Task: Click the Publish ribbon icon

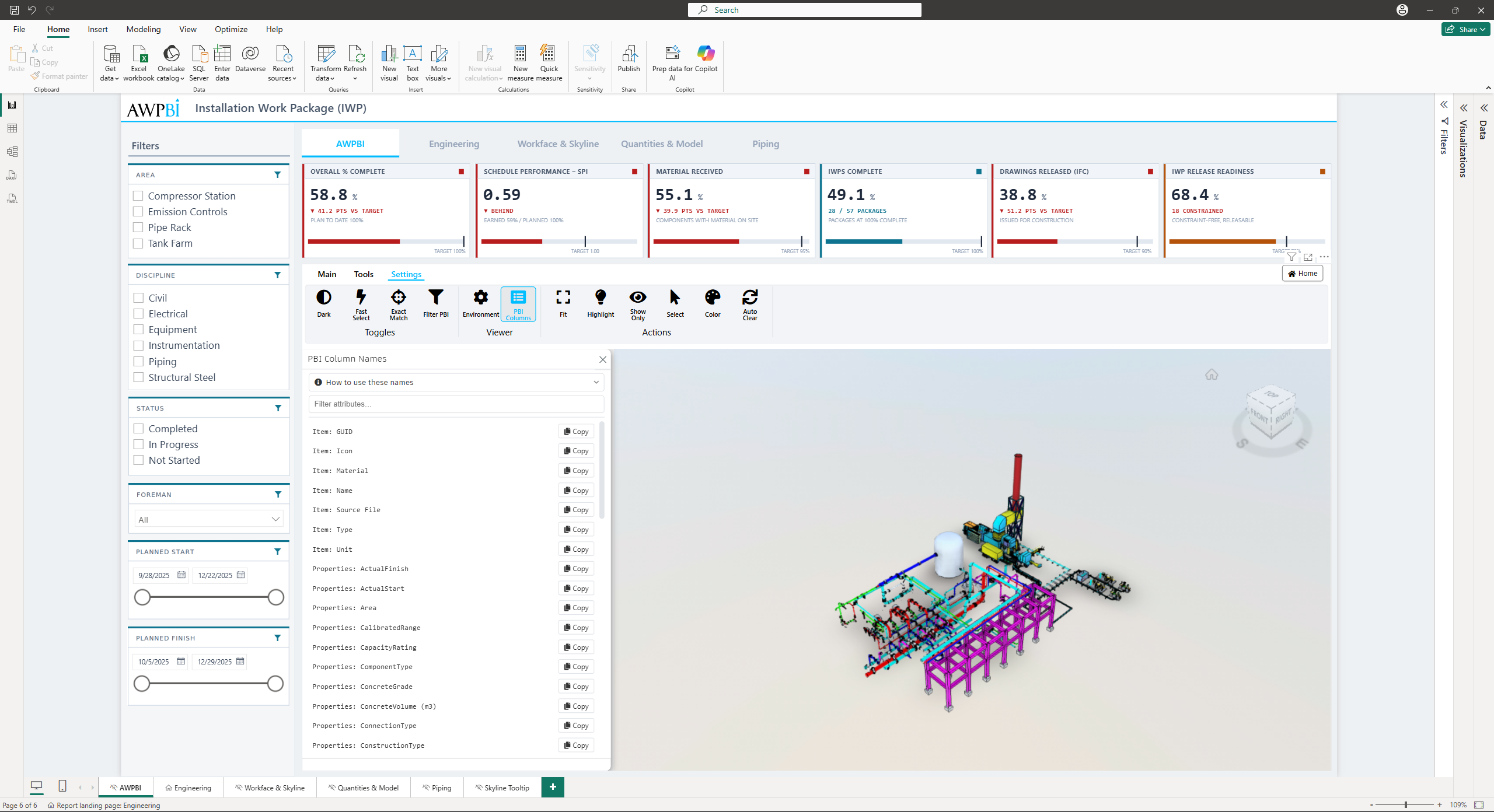Action: (x=629, y=58)
